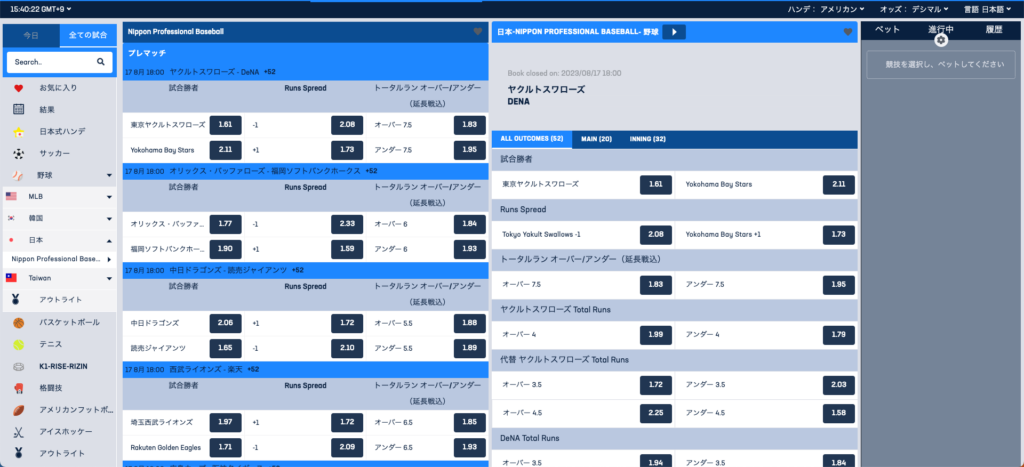Open the Nippon Professional Baseball sidebar link
This screenshot has width=1024, height=467.
tap(55, 258)
